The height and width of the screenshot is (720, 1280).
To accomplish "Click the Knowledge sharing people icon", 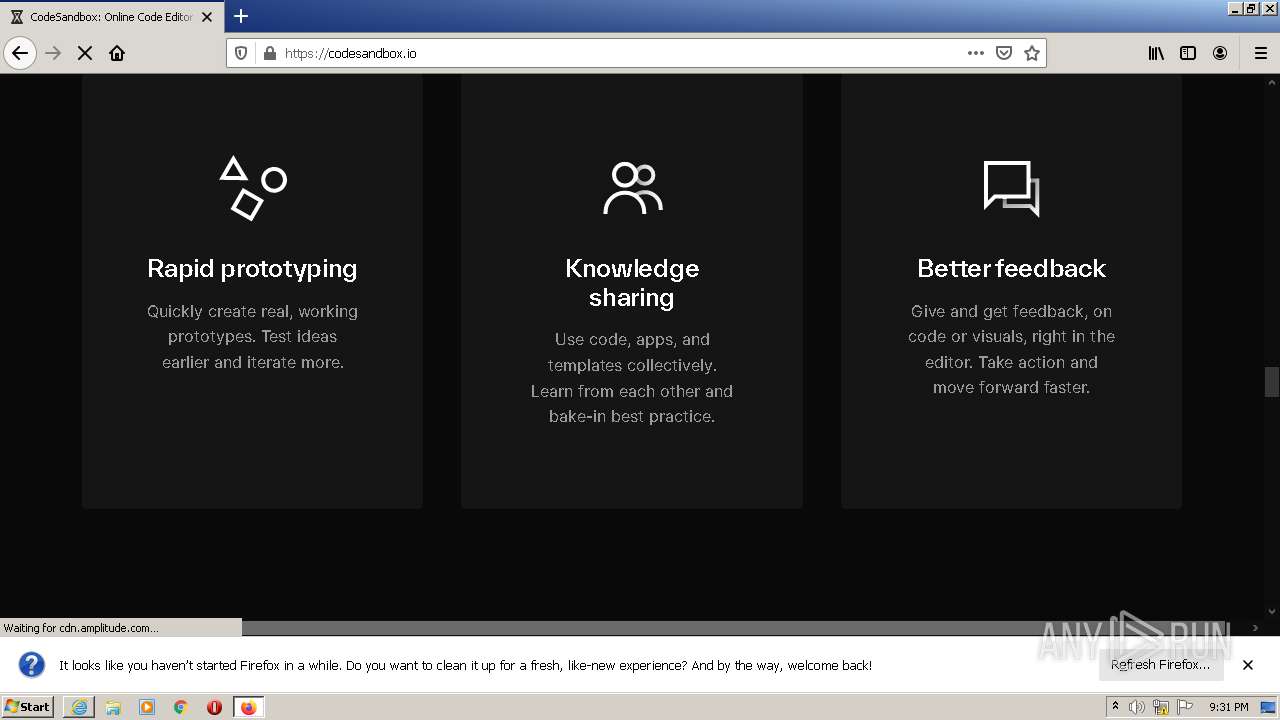I will coord(632,188).
